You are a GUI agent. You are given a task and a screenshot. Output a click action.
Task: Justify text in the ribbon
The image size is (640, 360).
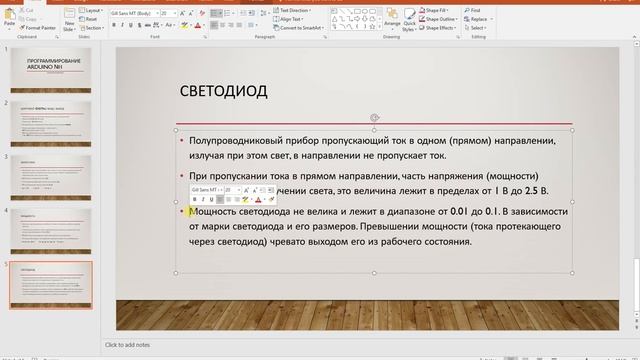tap(240, 25)
